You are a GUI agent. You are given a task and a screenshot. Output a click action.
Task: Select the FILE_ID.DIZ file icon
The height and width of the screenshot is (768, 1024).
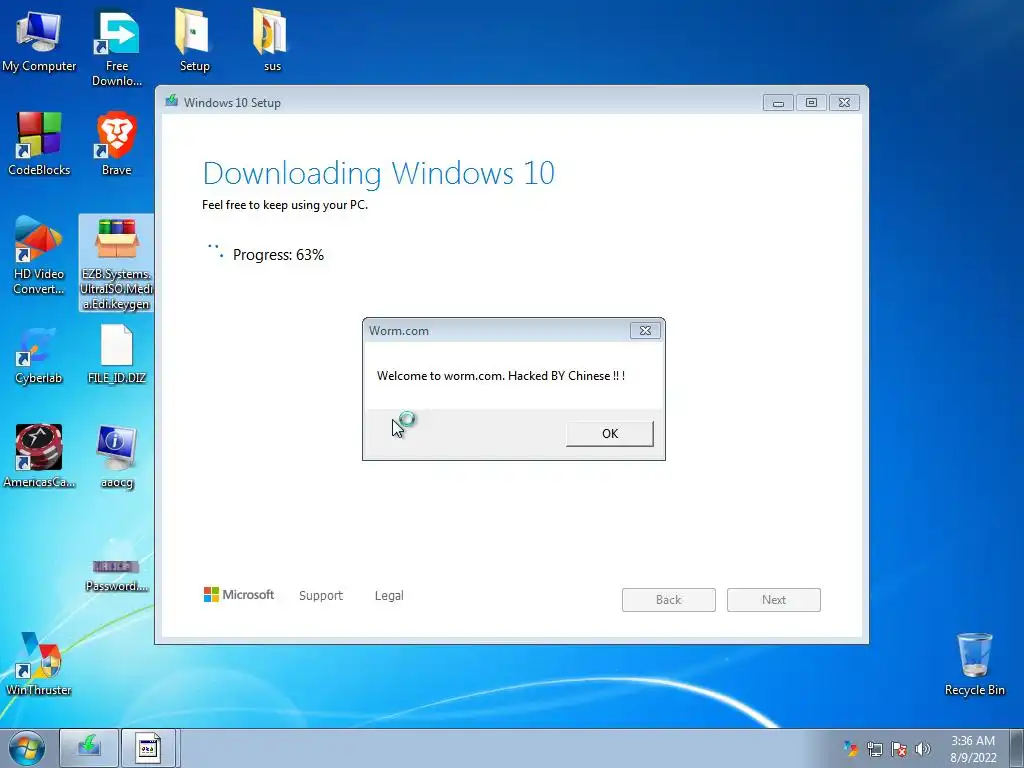[117, 355]
